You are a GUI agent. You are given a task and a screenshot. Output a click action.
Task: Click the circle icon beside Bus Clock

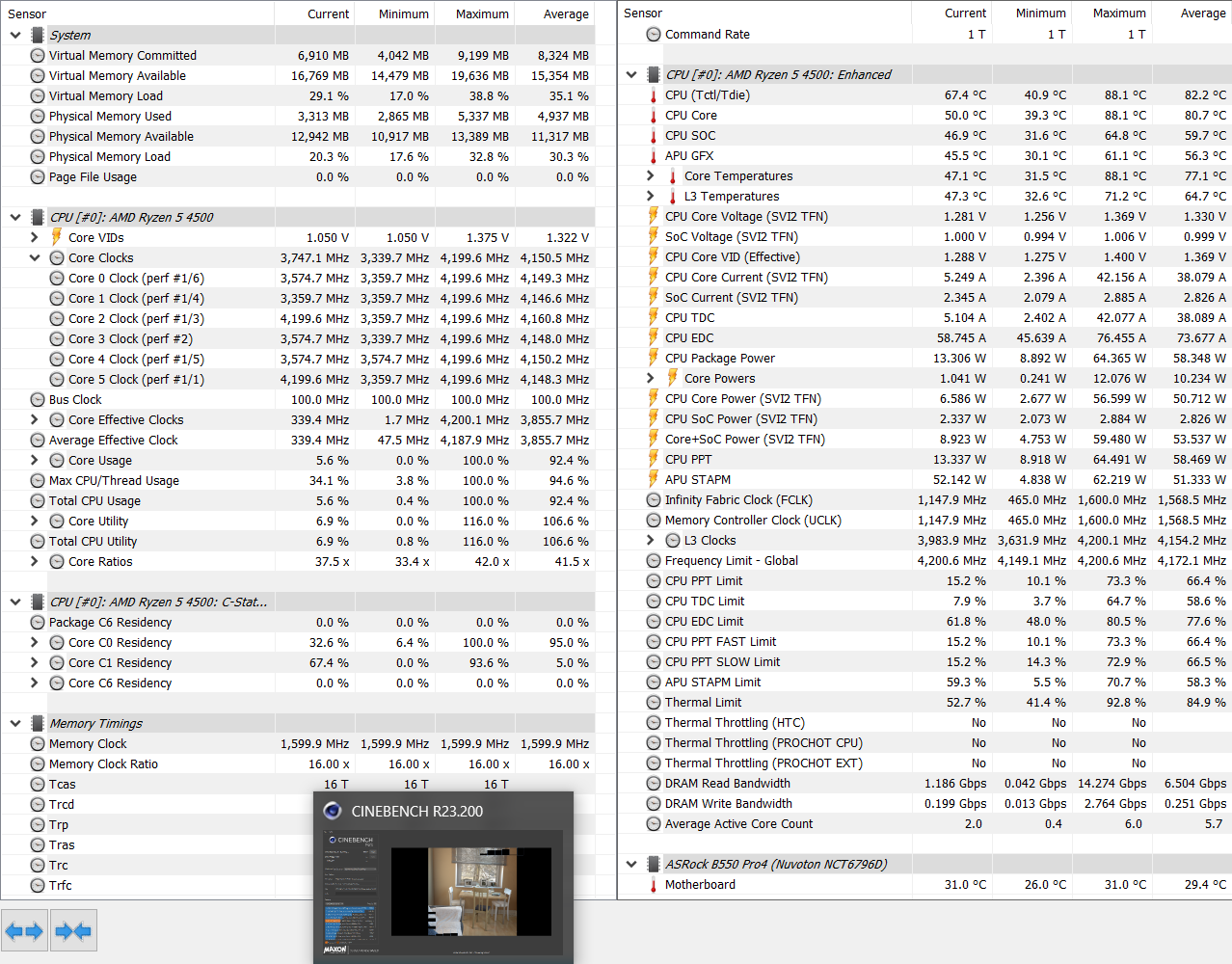coord(38,399)
